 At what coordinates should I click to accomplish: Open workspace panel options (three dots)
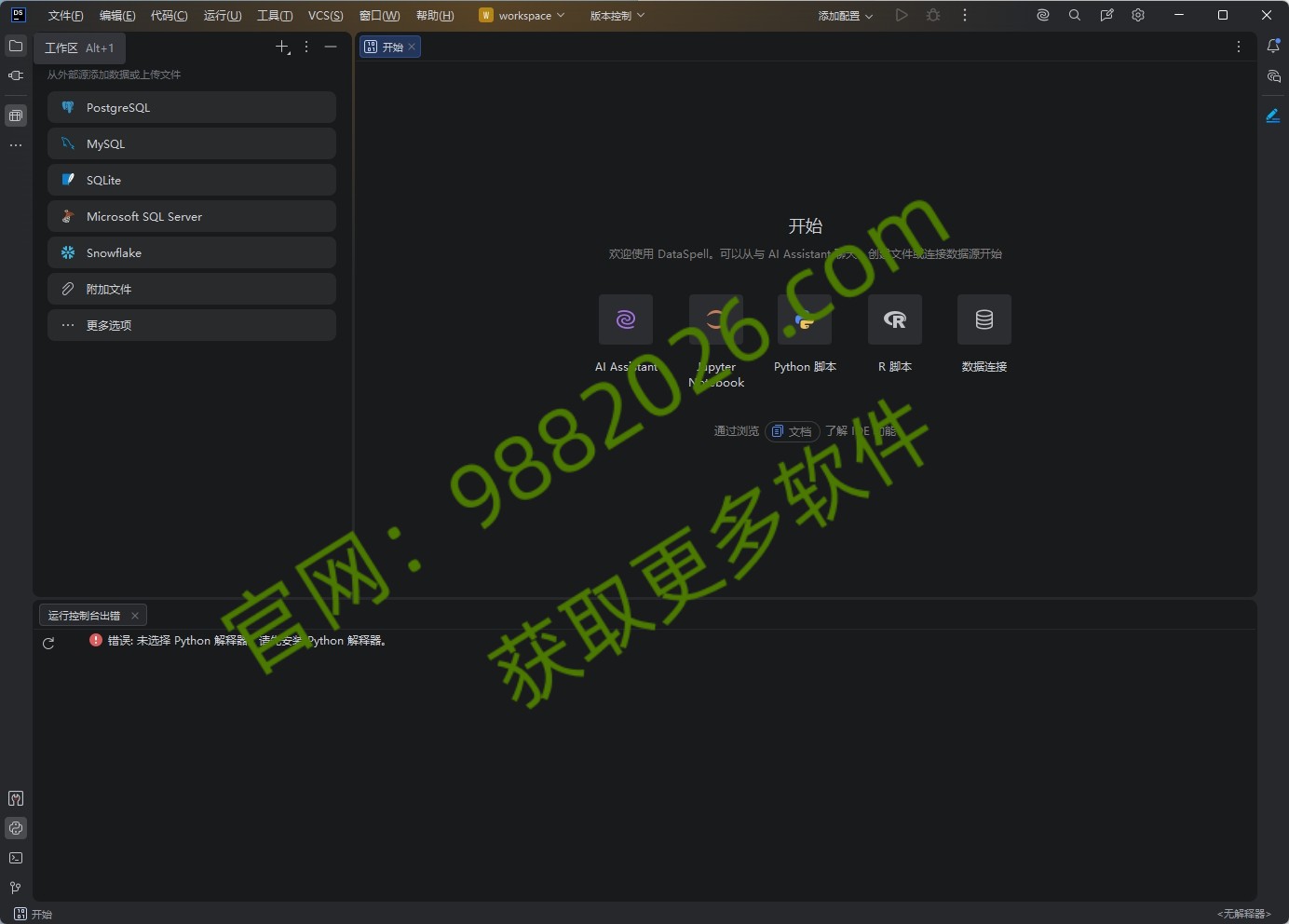point(306,47)
